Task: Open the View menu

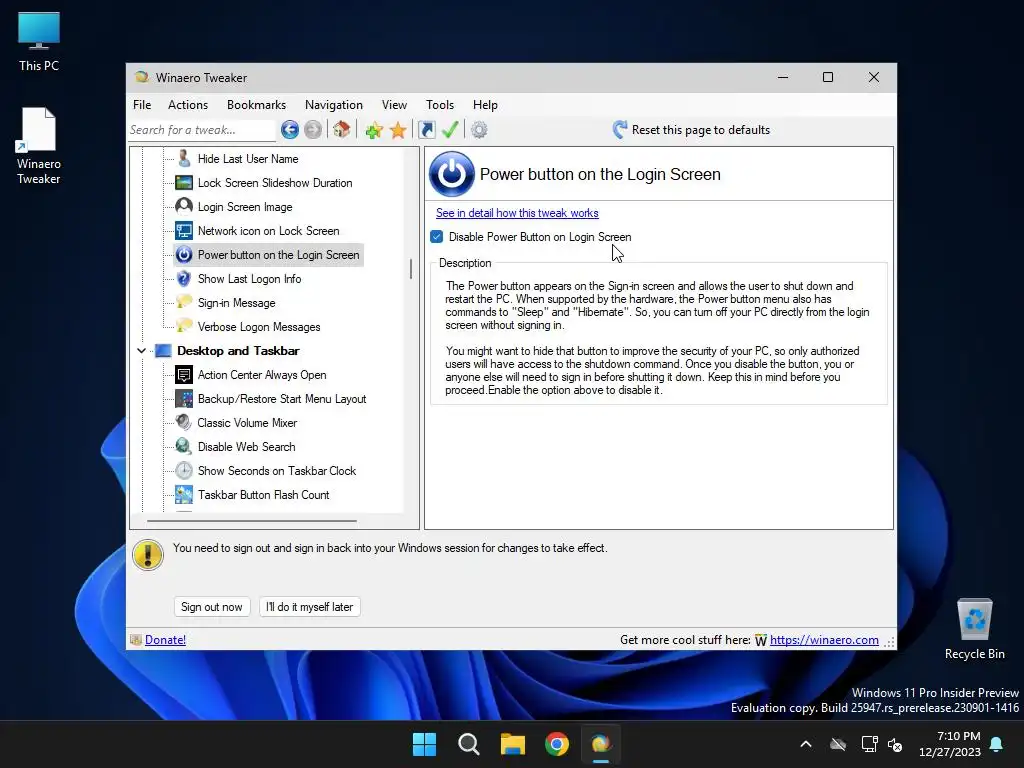Action: [394, 104]
